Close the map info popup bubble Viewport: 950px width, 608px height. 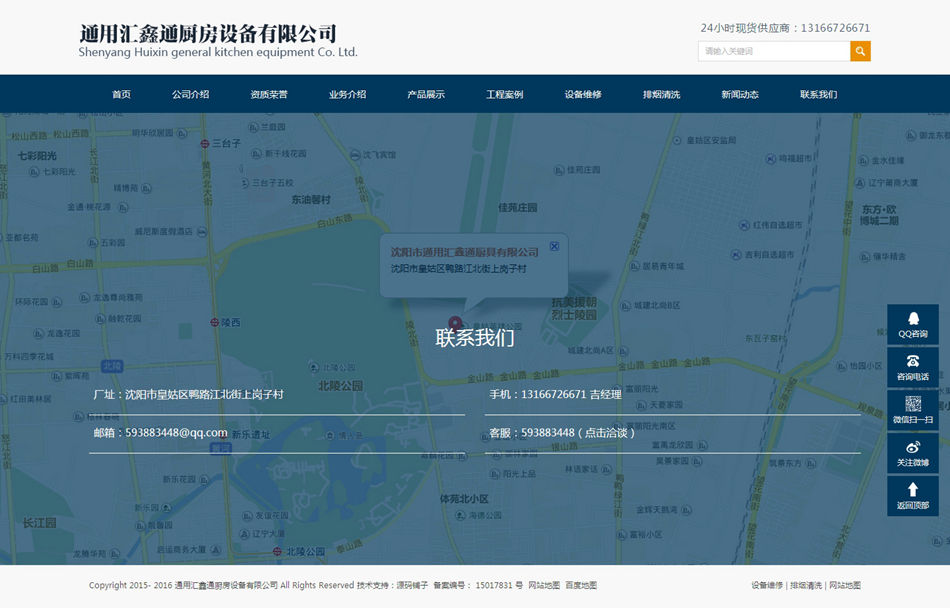click(554, 246)
